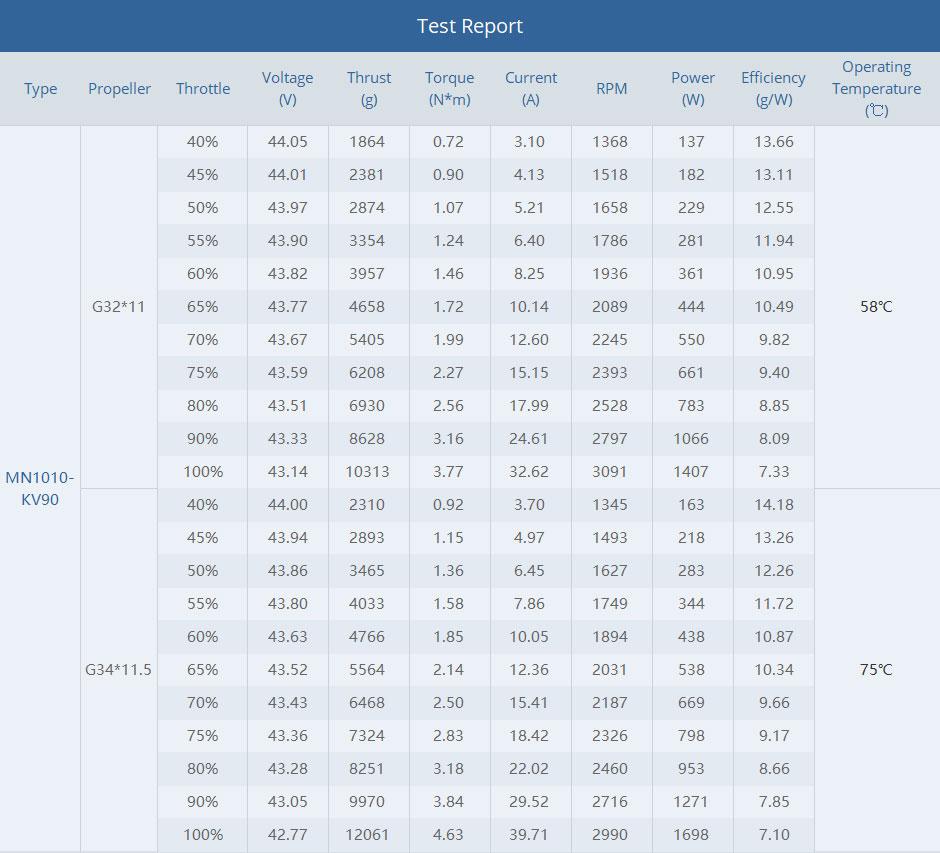Click the thrust value 12061
Image resolution: width=940 pixels, height=853 pixels.
[x=368, y=834]
